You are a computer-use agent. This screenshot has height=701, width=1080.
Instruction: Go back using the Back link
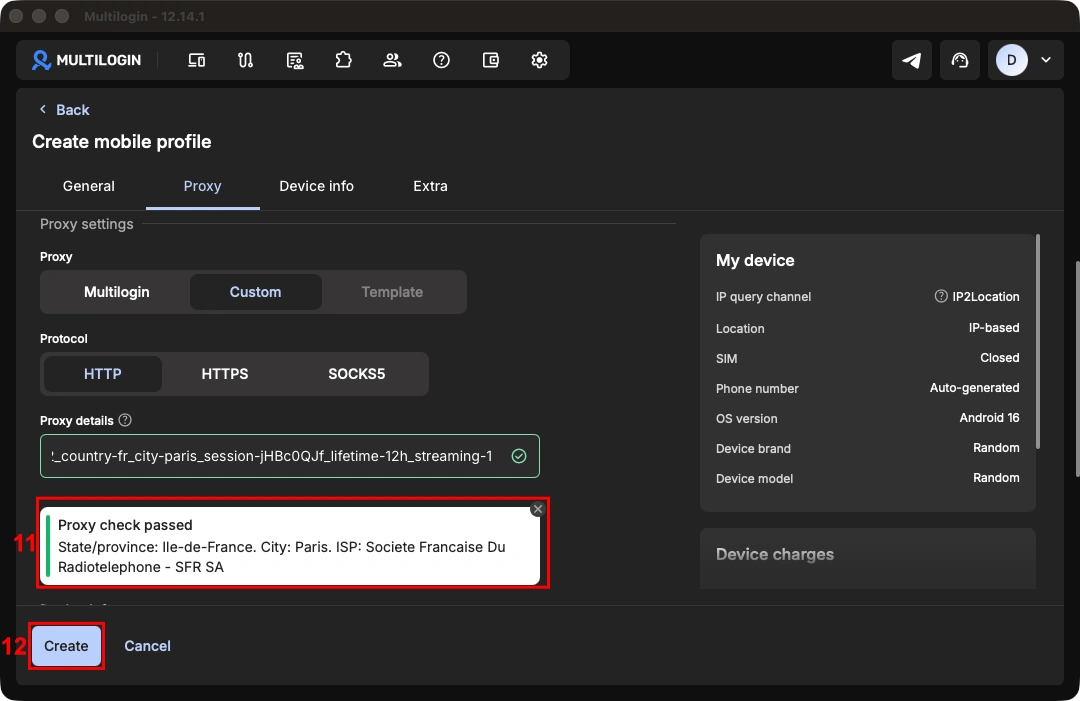pos(64,110)
